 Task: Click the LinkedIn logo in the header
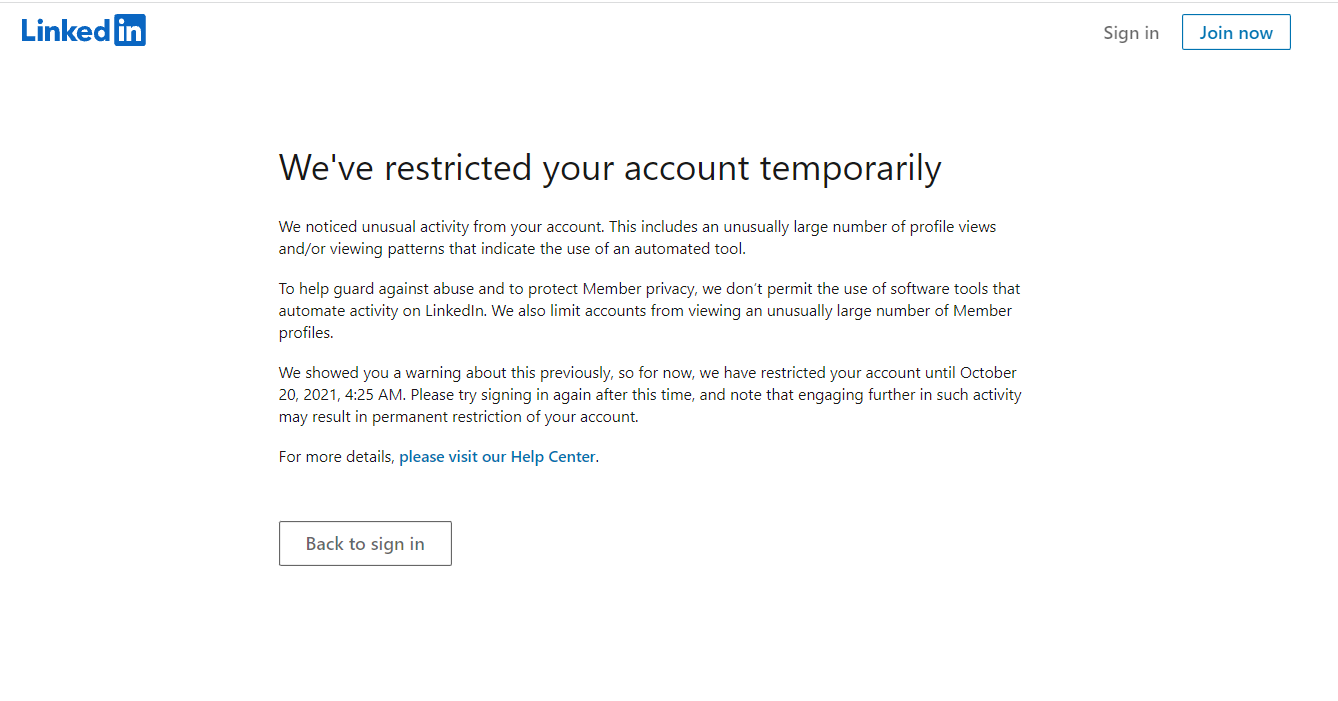tap(84, 31)
